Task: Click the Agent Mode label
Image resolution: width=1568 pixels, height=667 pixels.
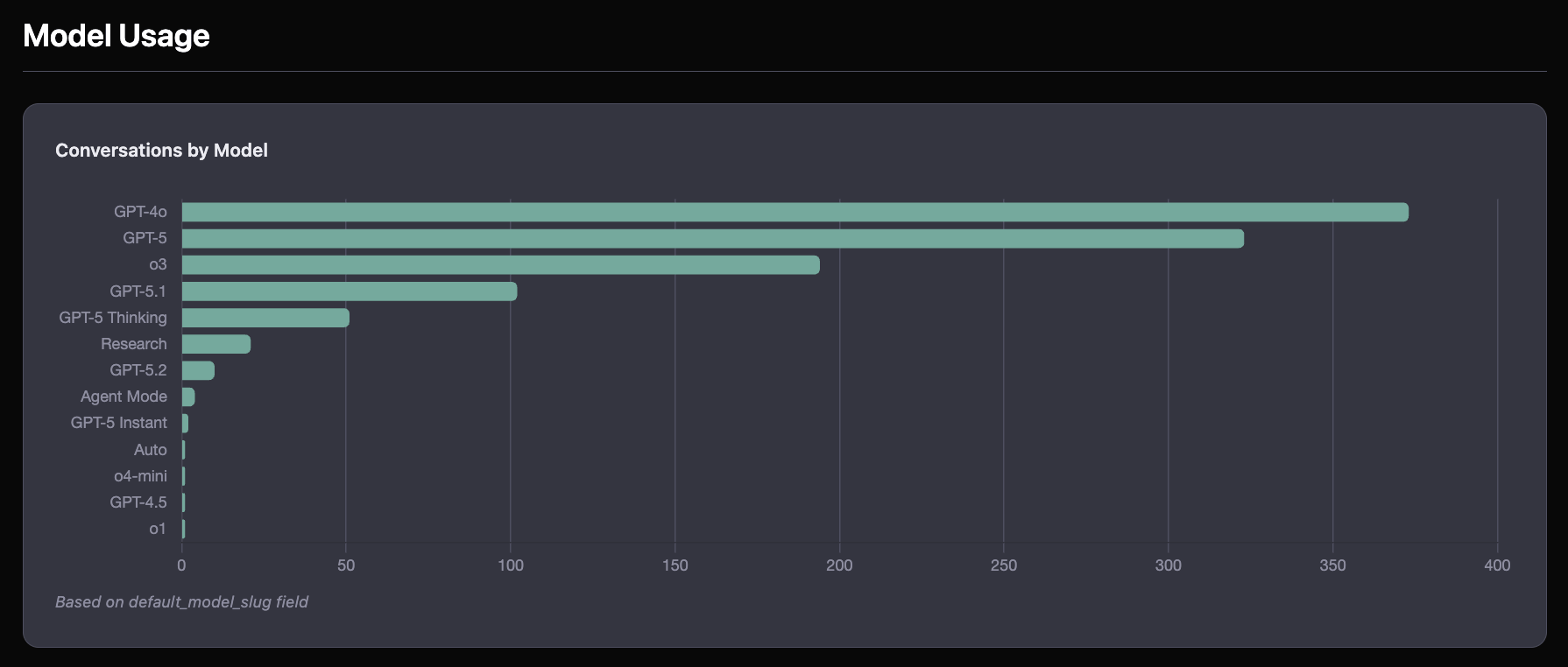Action: point(124,397)
